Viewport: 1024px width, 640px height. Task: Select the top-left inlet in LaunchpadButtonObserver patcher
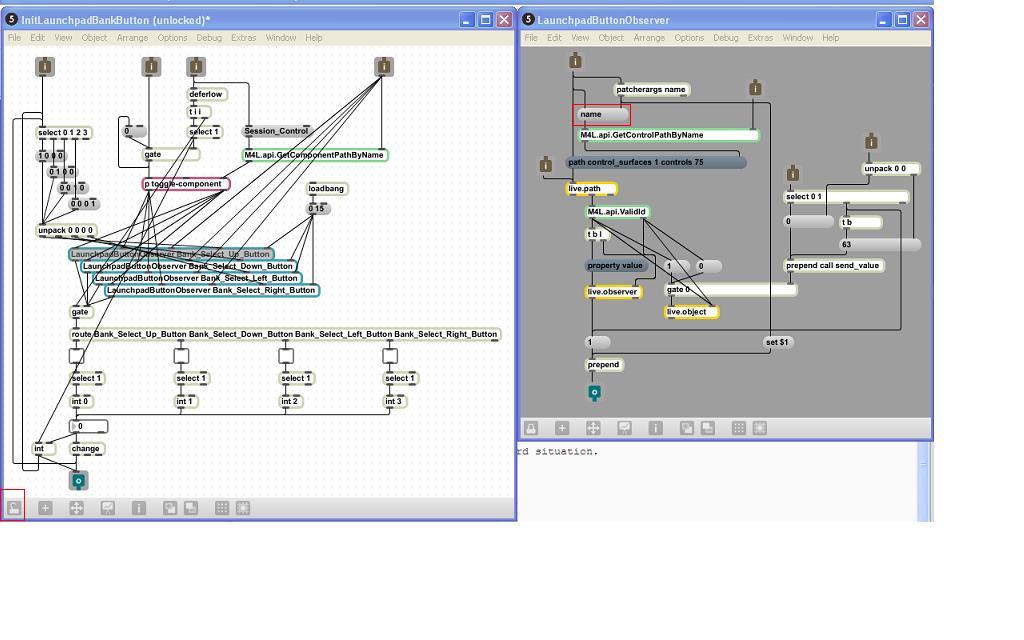pyautogui.click(x=575, y=61)
